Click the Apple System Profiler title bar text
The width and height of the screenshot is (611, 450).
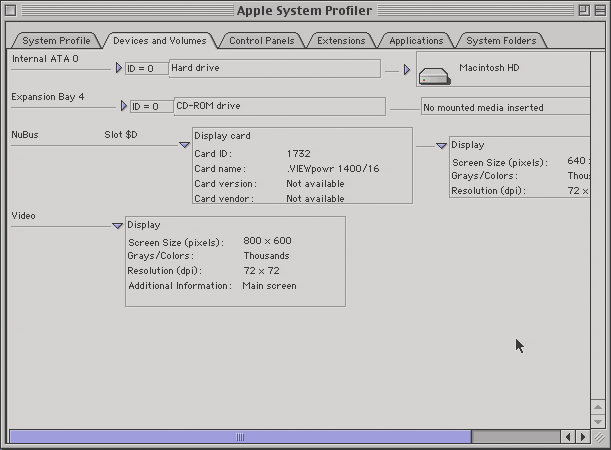(x=304, y=11)
